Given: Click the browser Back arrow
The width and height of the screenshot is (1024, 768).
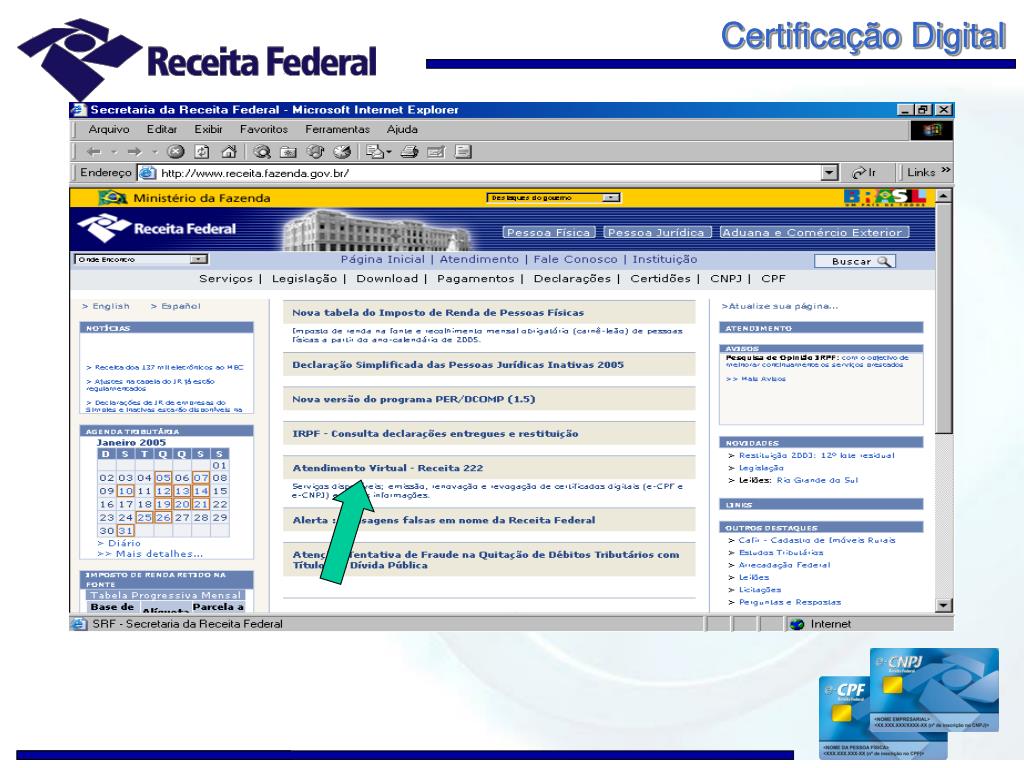Looking at the screenshot, I should (94, 152).
